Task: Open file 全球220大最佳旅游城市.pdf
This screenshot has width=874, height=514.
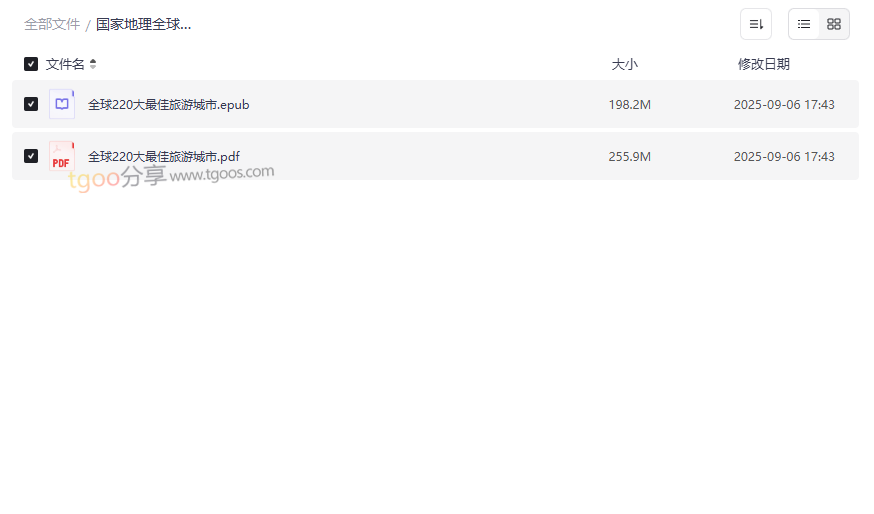Action: pyautogui.click(x=164, y=157)
